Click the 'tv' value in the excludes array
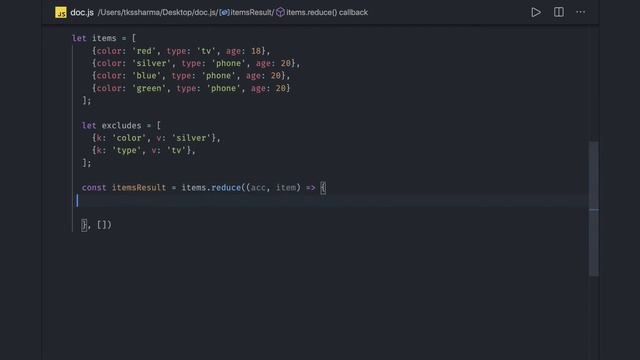 176,150
